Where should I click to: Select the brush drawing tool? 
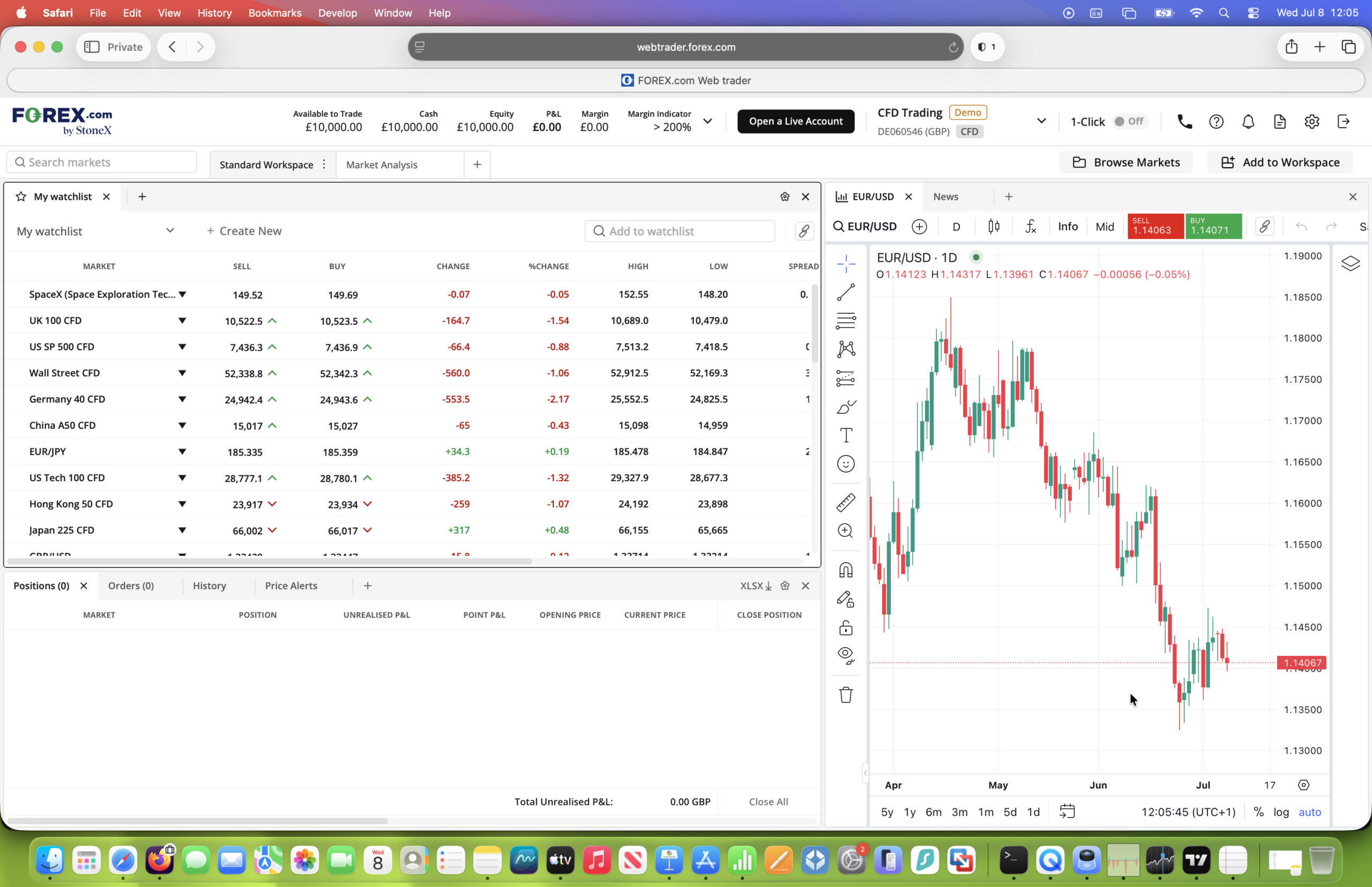click(846, 407)
